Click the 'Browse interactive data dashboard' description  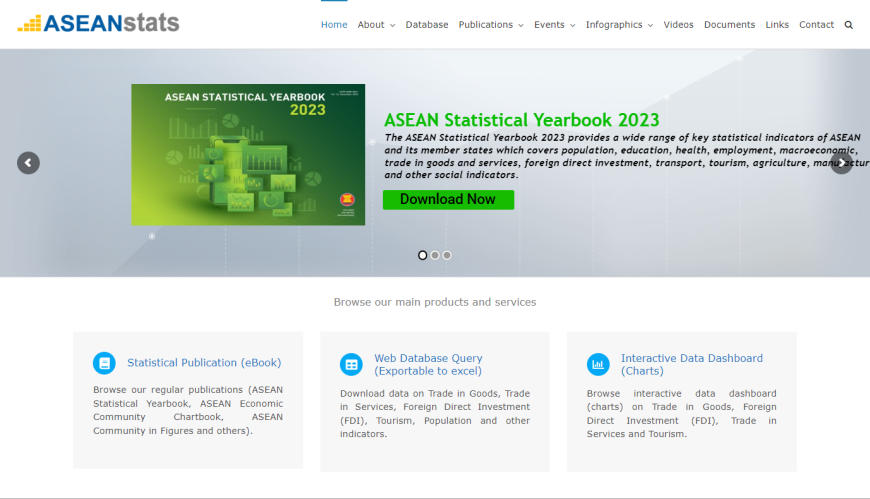[x=681, y=414]
